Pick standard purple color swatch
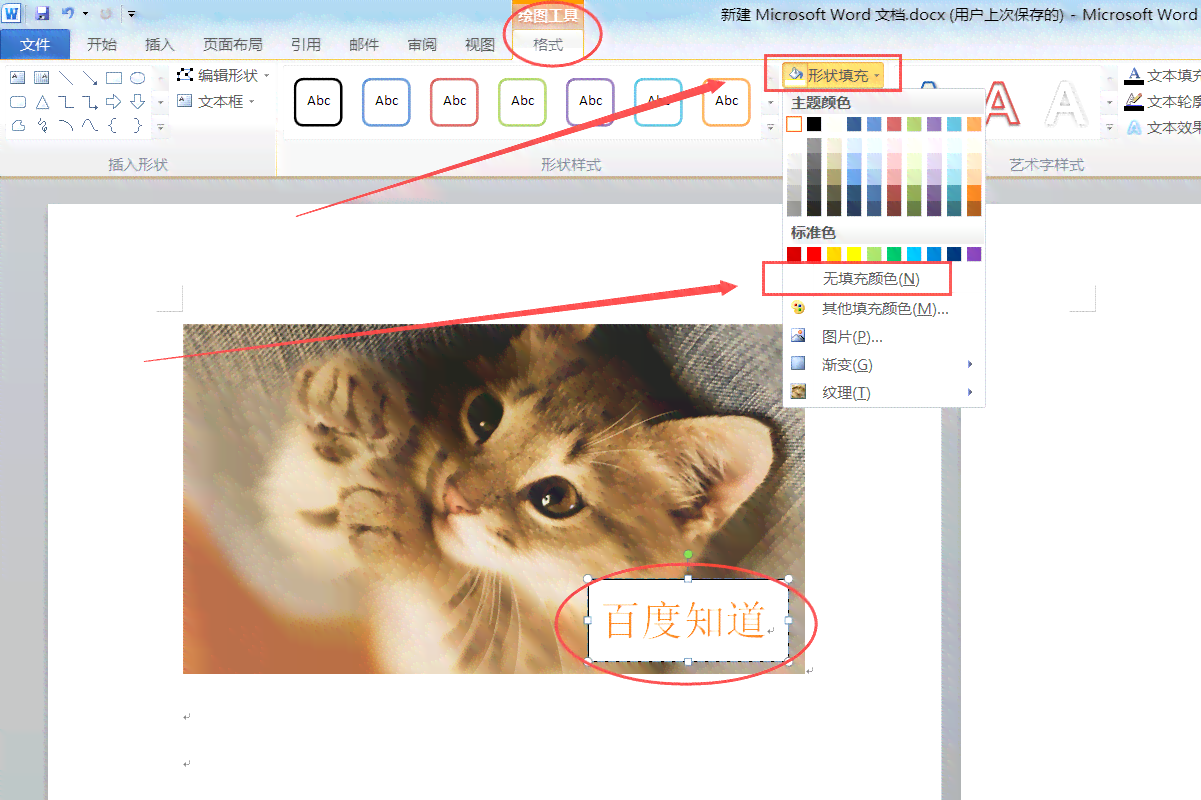The image size is (1201, 800). tap(974, 254)
